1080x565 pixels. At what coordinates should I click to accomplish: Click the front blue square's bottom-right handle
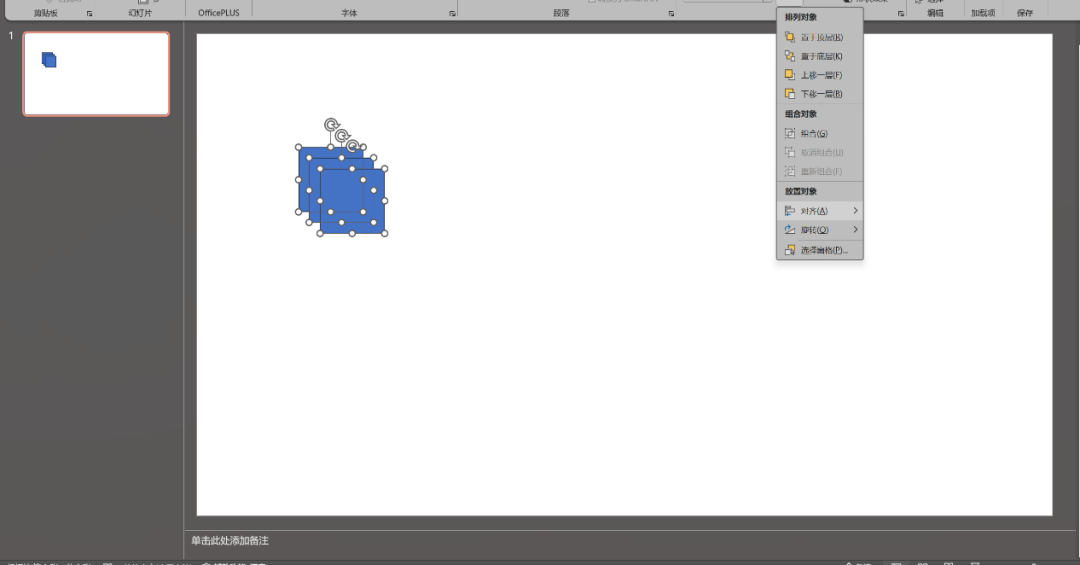[385, 234]
